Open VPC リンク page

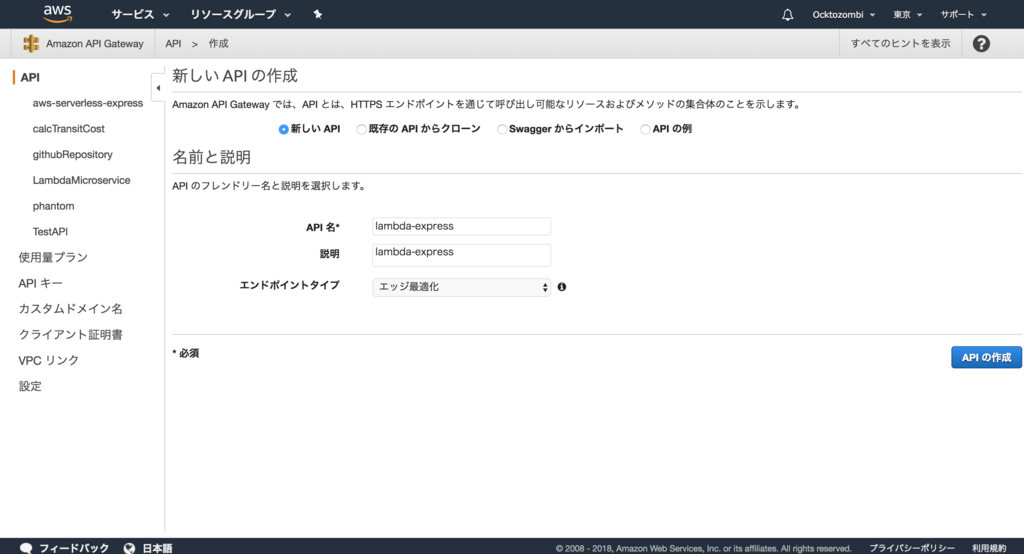[48, 361]
